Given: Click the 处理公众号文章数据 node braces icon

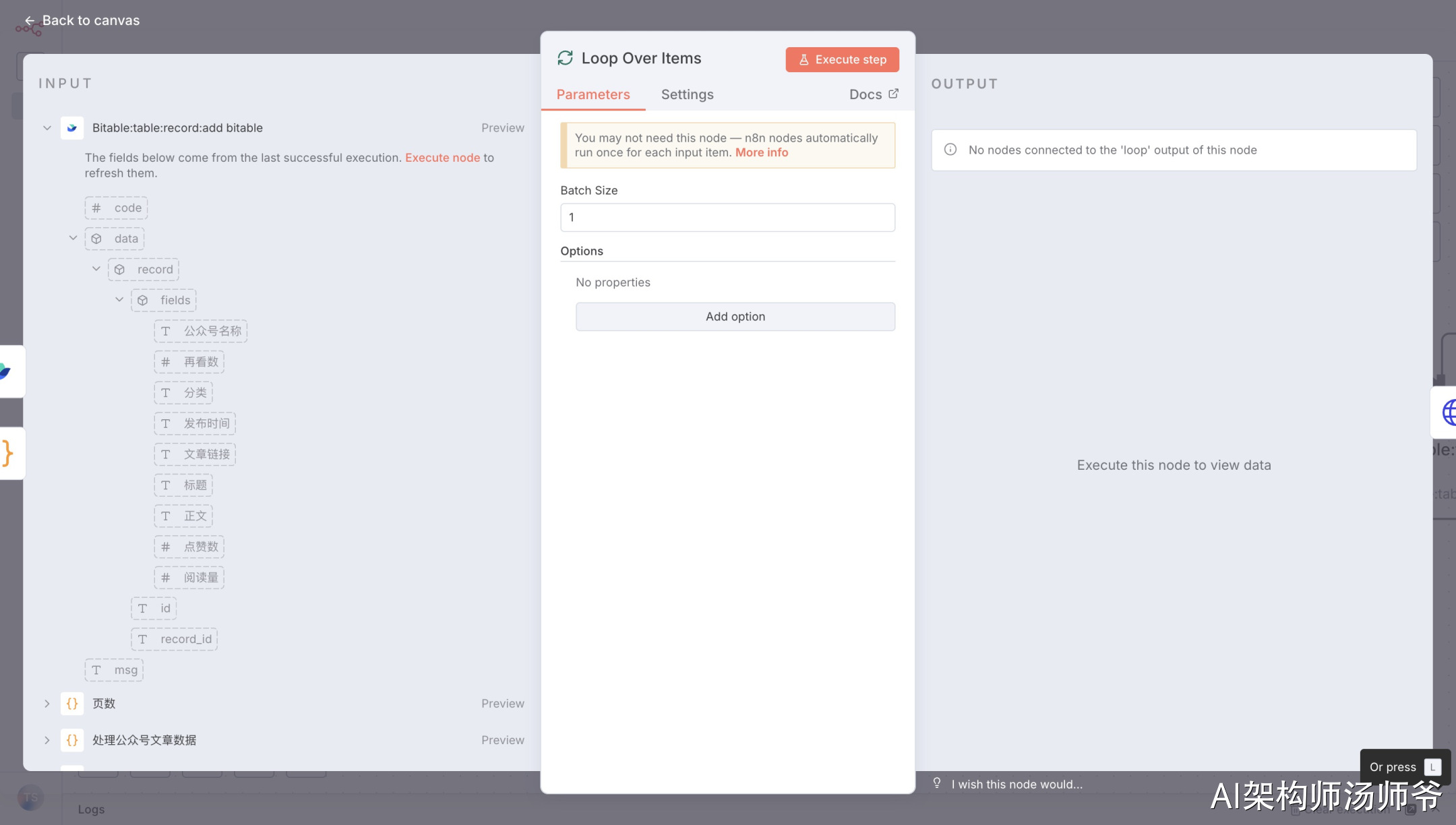Looking at the screenshot, I should click(72, 740).
